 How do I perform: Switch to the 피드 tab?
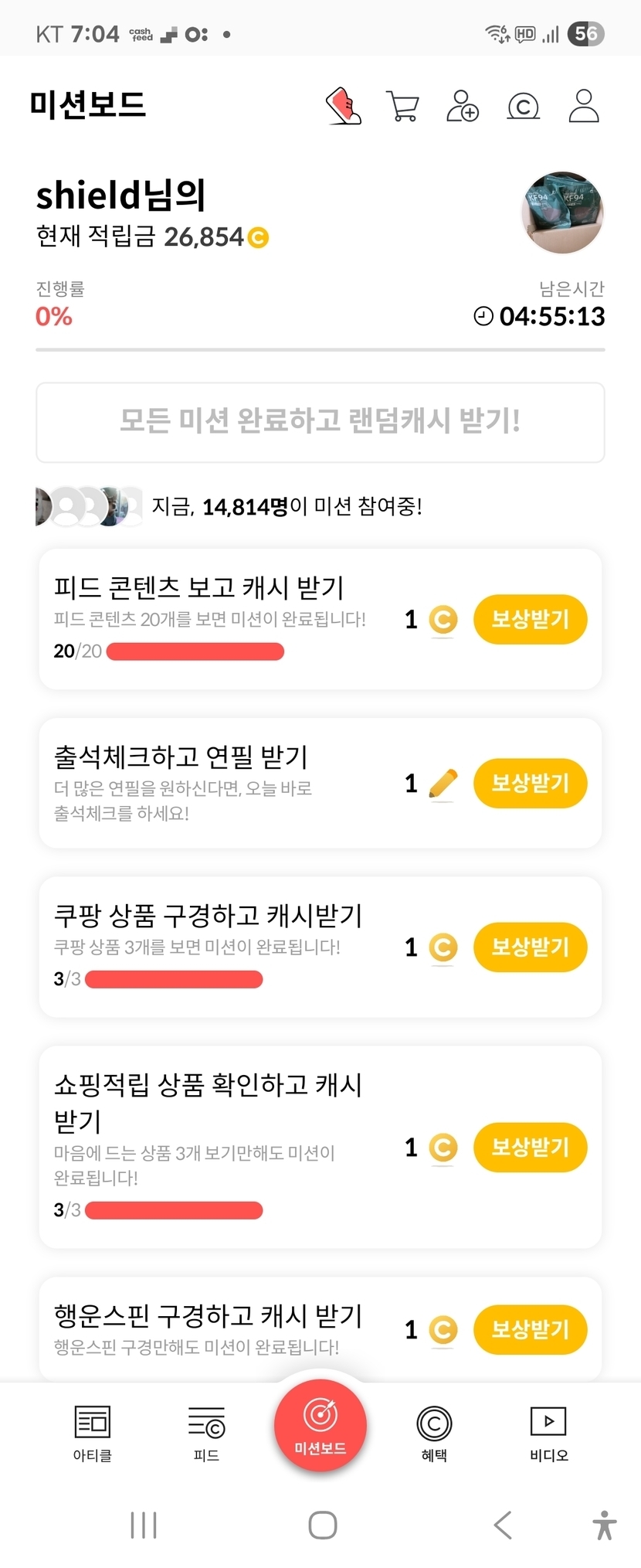coord(206,1433)
